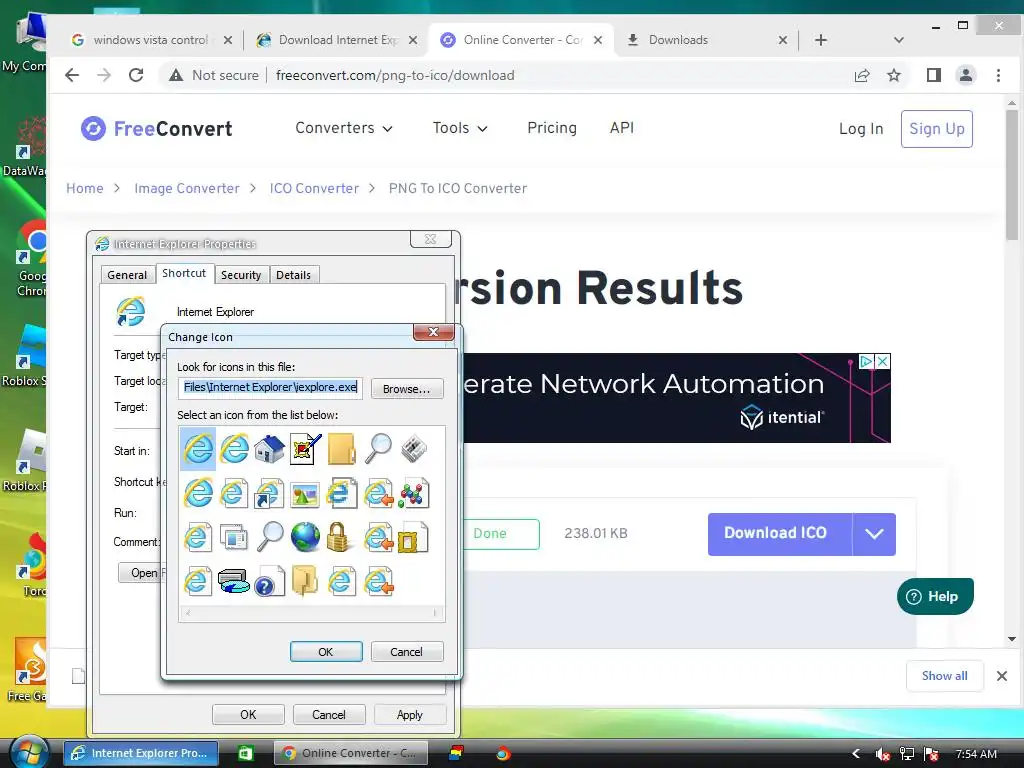Select the image with pen icon

click(306, 449)
